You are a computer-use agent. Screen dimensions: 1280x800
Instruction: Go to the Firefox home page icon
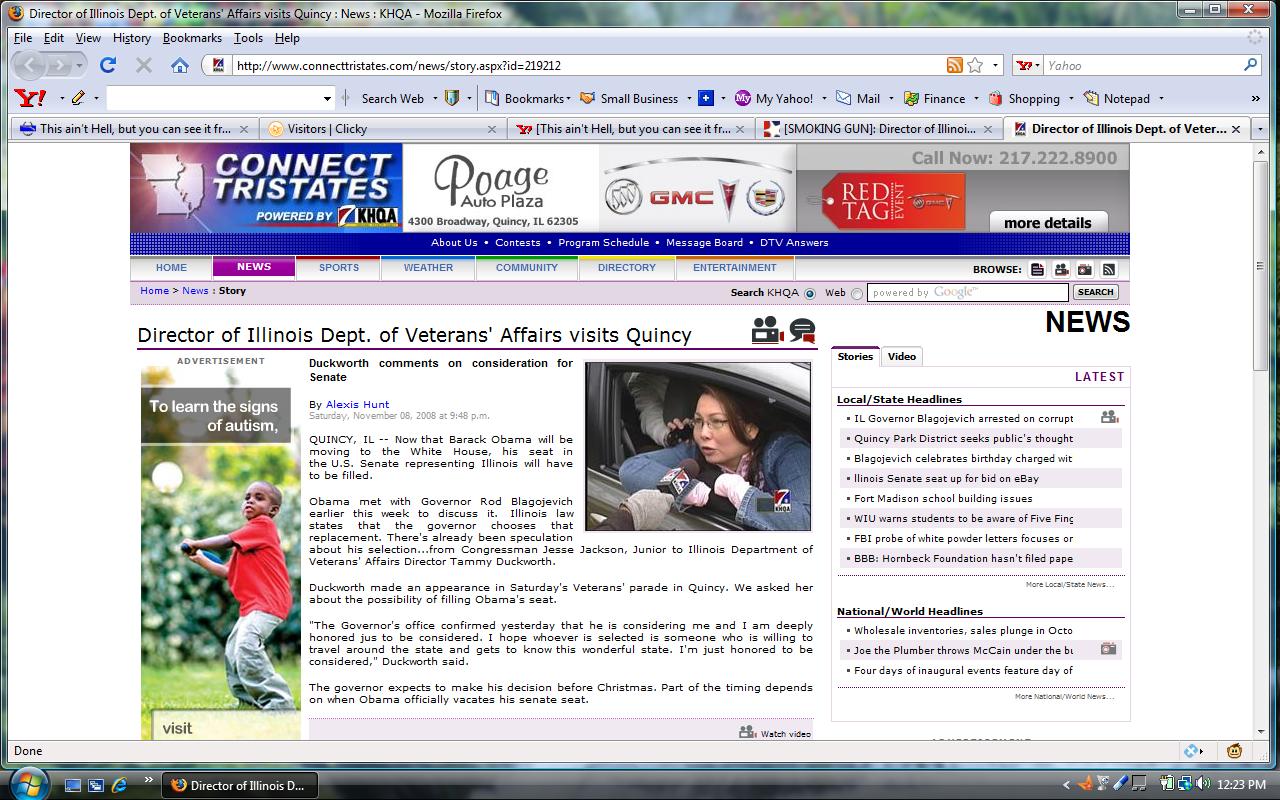pos(180,66)
